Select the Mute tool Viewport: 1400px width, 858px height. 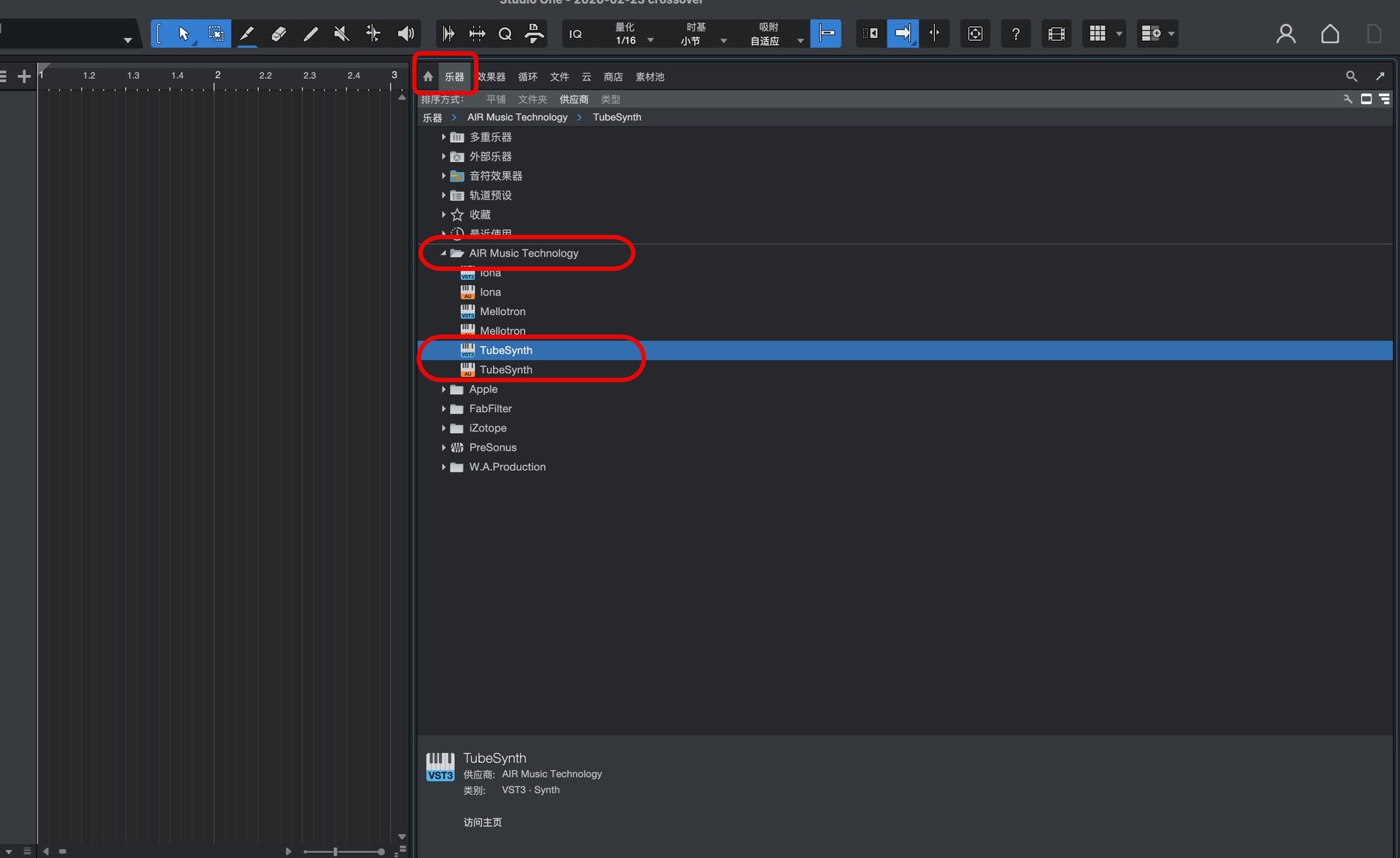pos(341,34)
